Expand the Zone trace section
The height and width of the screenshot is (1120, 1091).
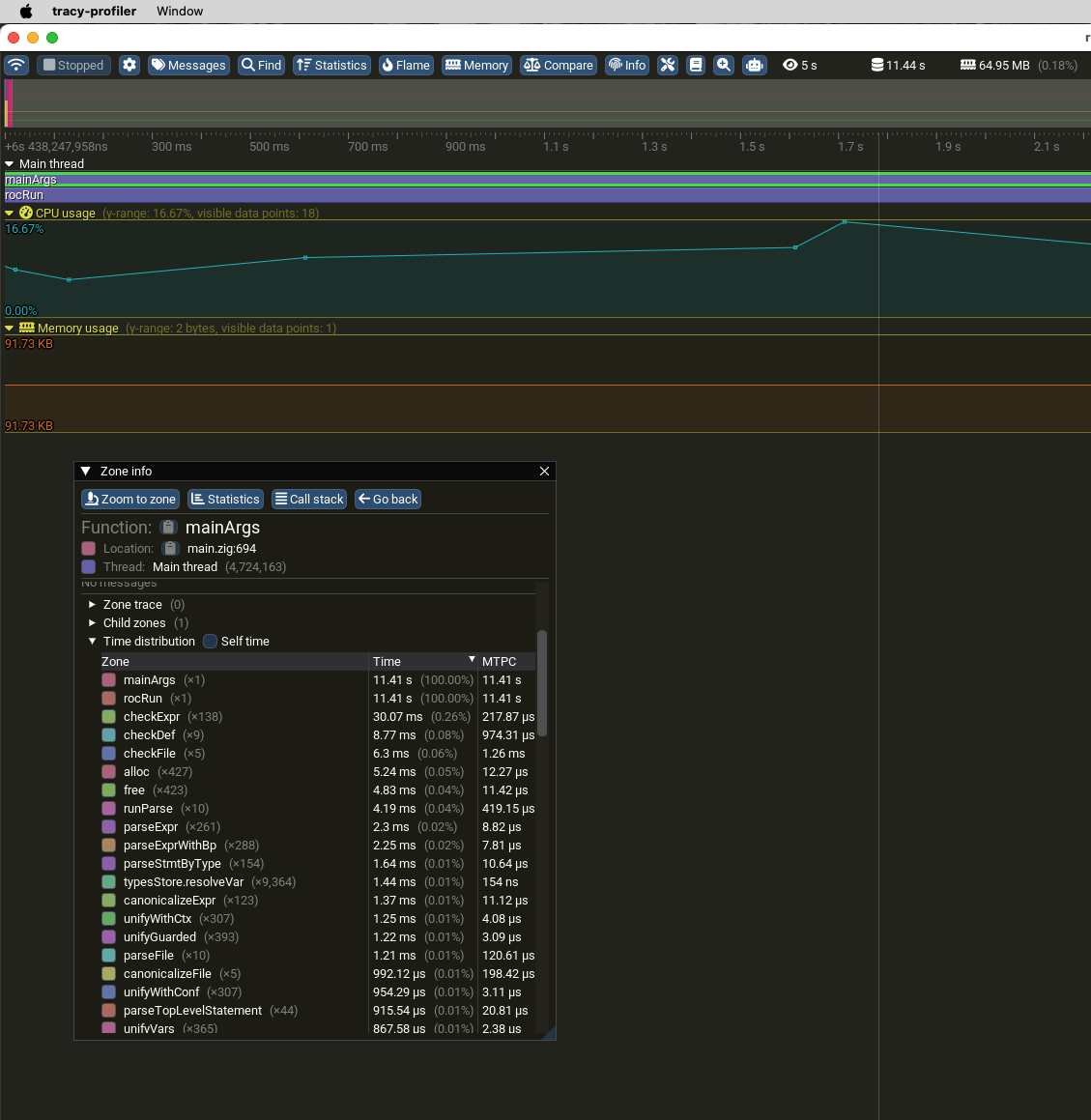pos(93,605)
